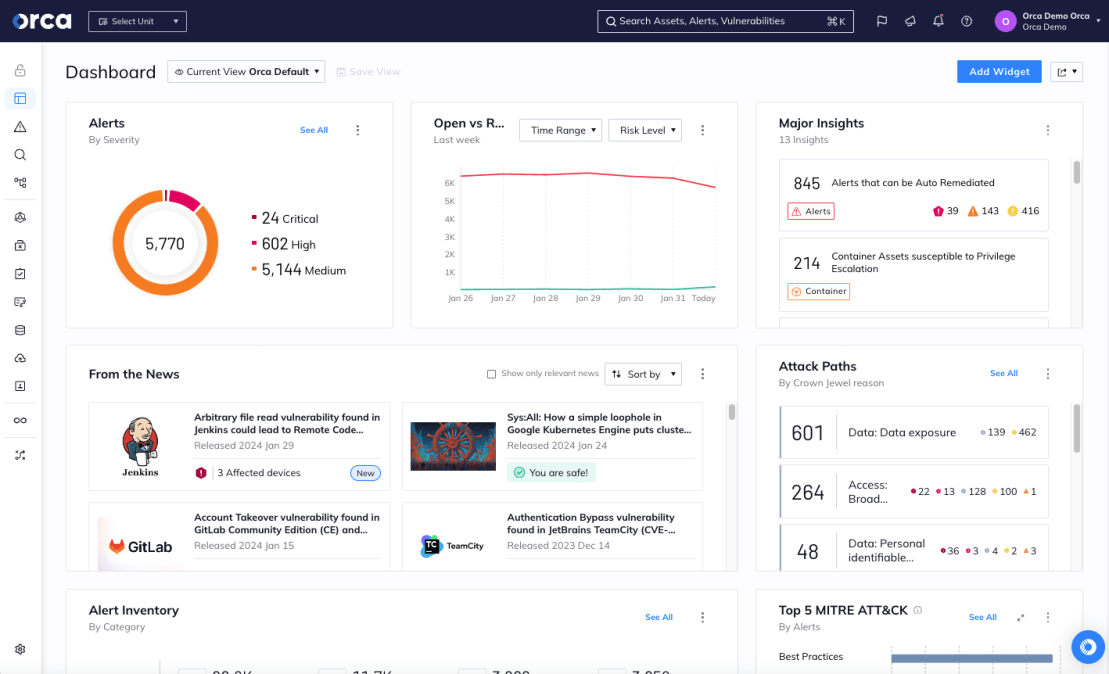Open settings gear at sidebar bottom
Screen dimensions: 1109x674
pos(20,649)
